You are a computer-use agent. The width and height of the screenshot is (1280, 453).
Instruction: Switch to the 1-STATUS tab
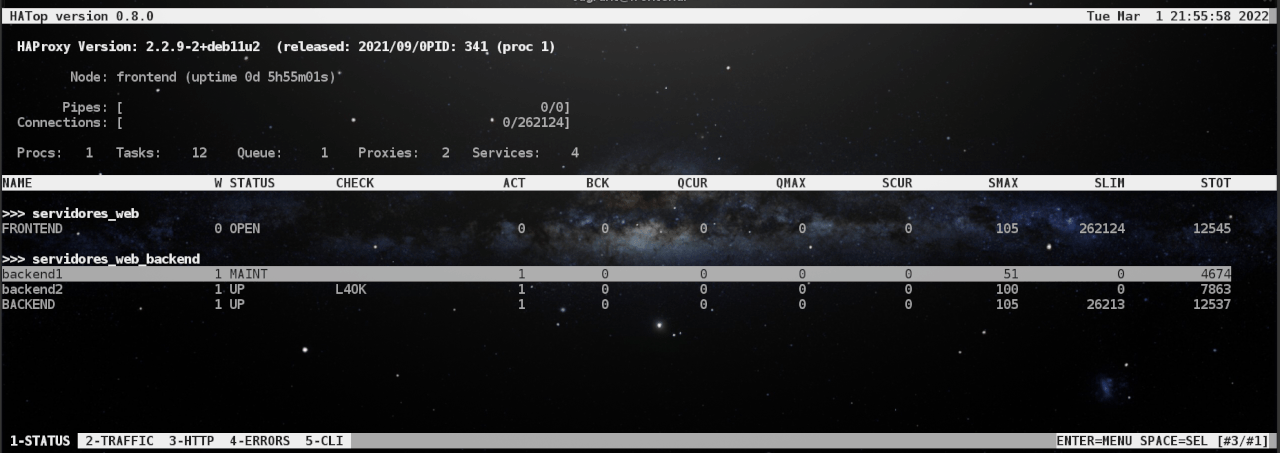click(40, 441)
